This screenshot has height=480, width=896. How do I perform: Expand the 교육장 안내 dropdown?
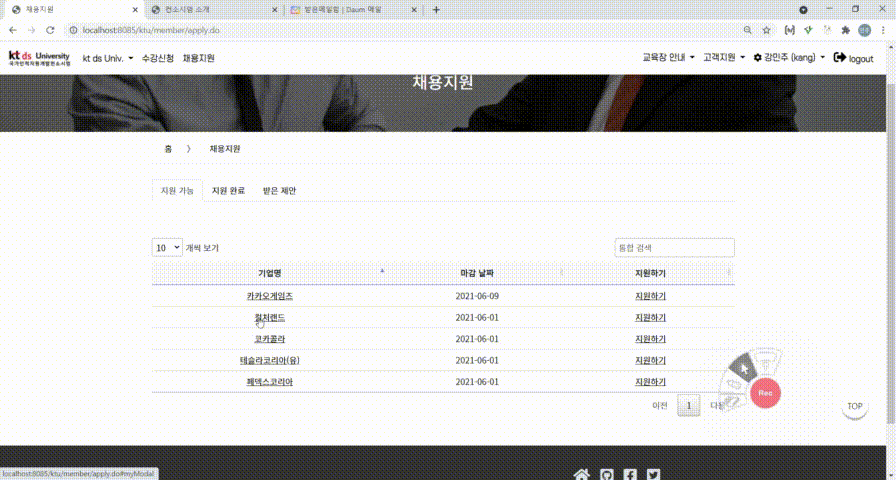pyautogui.click(x=668, y=58)
